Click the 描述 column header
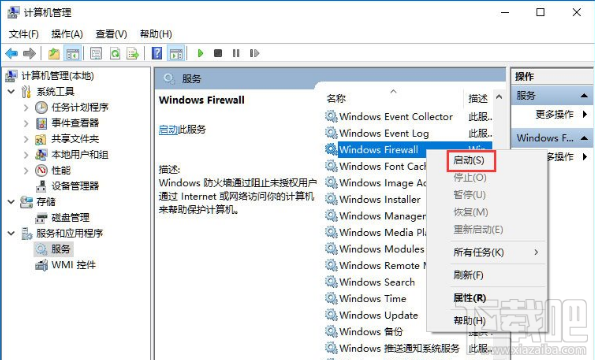The height and width of the screenshot is (360, 595). [478, 99]
